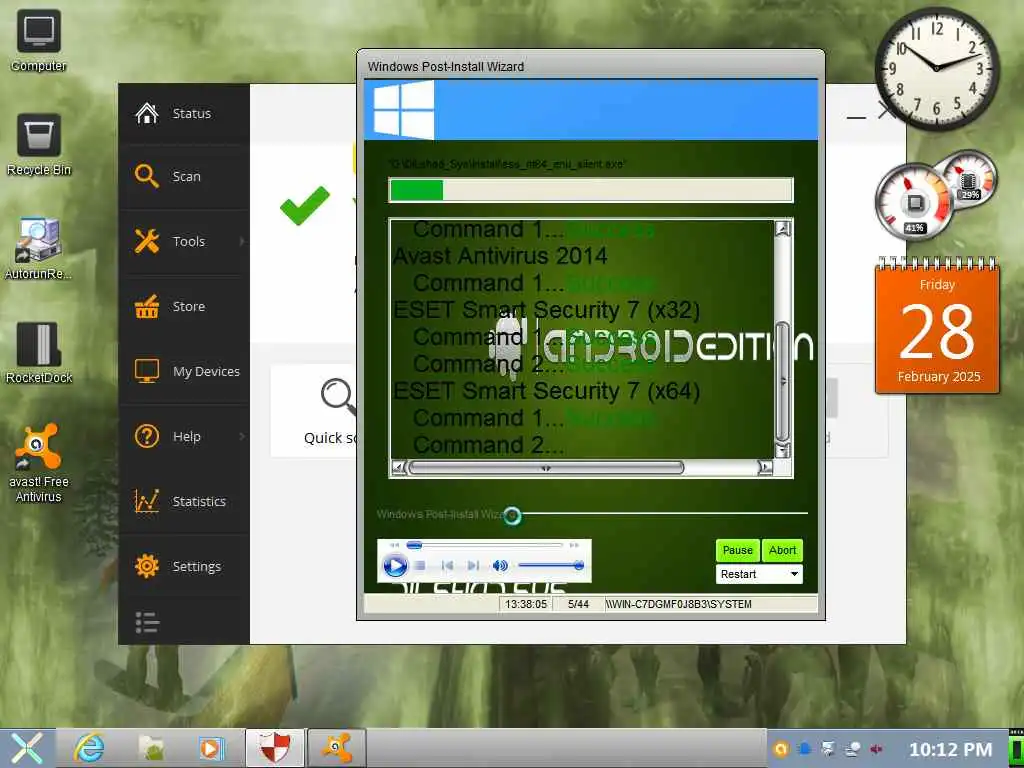Image resolution: width=1024 pixels, height=768 pixels.
Task: Click the calendar gadget showing Friday 28
Action: pyautogui.click(x=937, y=327)
